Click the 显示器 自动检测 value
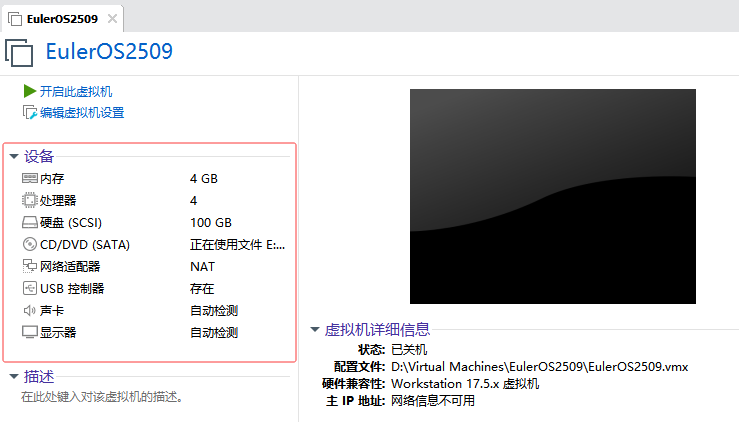Viewport: 739px width, 422px height. click(214, 332)
